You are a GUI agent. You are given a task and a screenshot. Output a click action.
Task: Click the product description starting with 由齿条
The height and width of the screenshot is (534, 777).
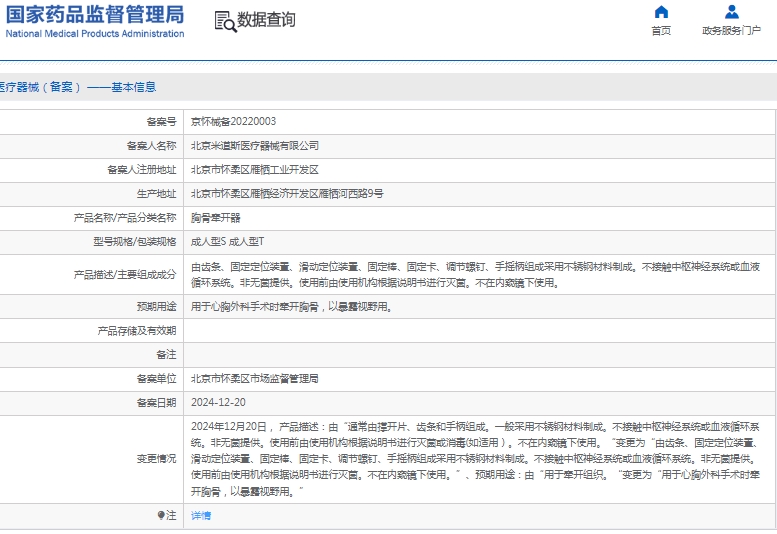tap(475, 275)
